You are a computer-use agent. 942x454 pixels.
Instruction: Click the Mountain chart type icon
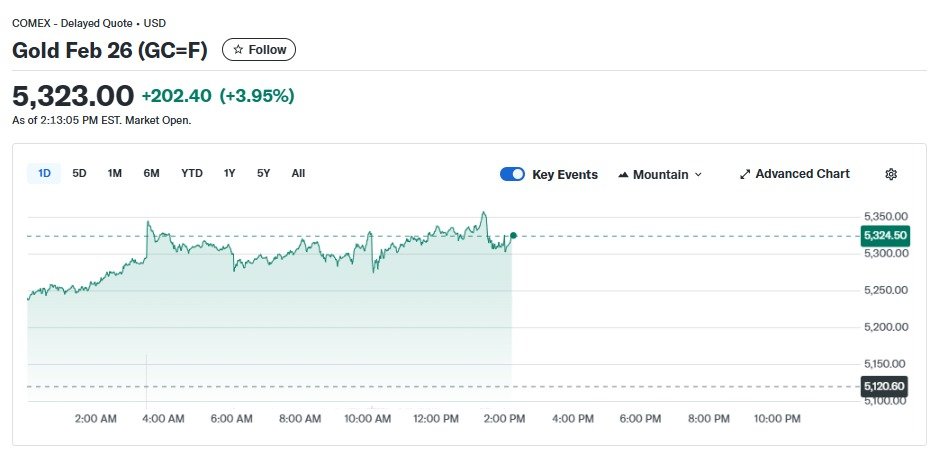pos(624,175)
